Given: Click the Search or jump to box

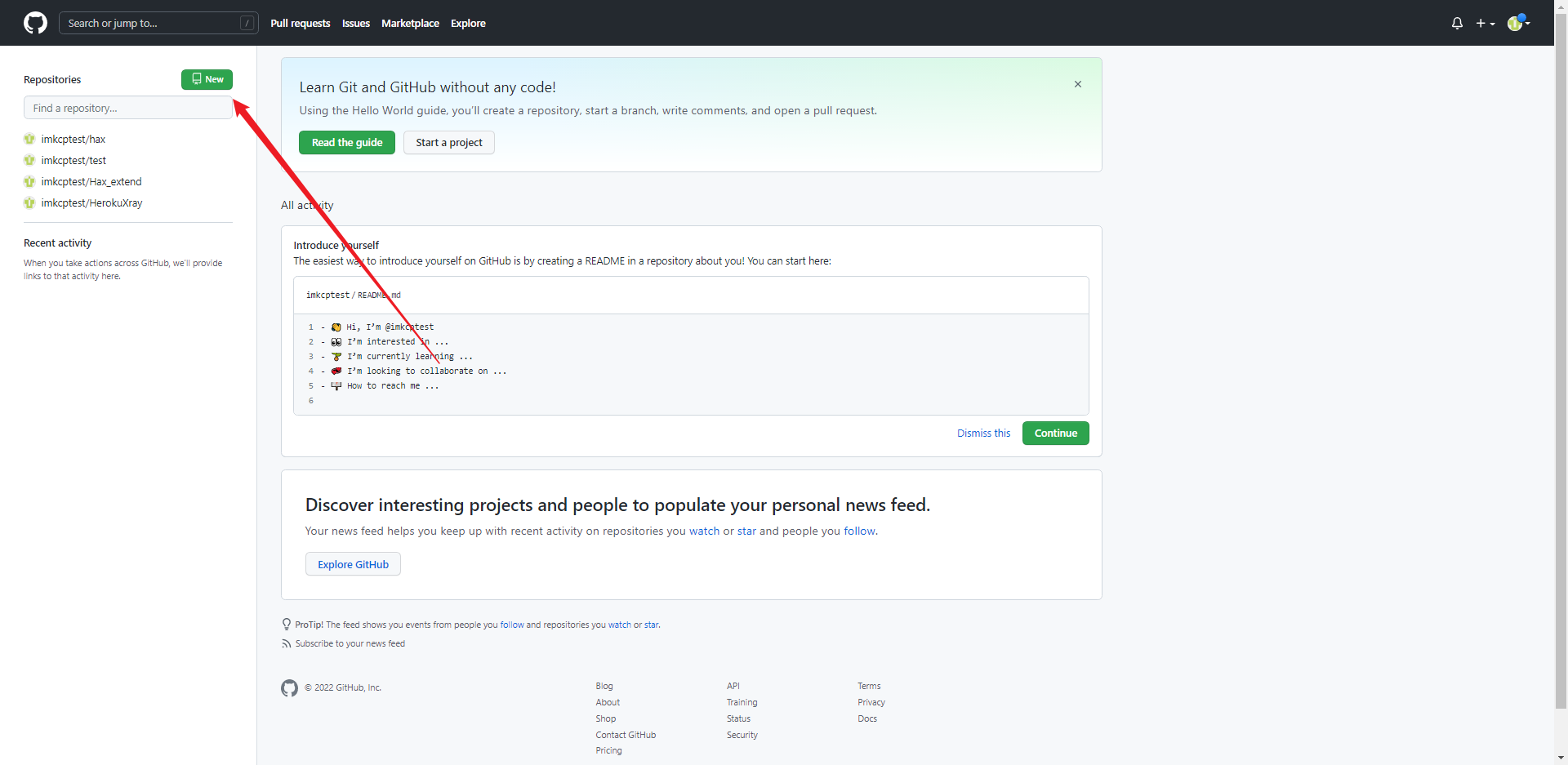Looking at the screenshot, I should pos(151,23).
